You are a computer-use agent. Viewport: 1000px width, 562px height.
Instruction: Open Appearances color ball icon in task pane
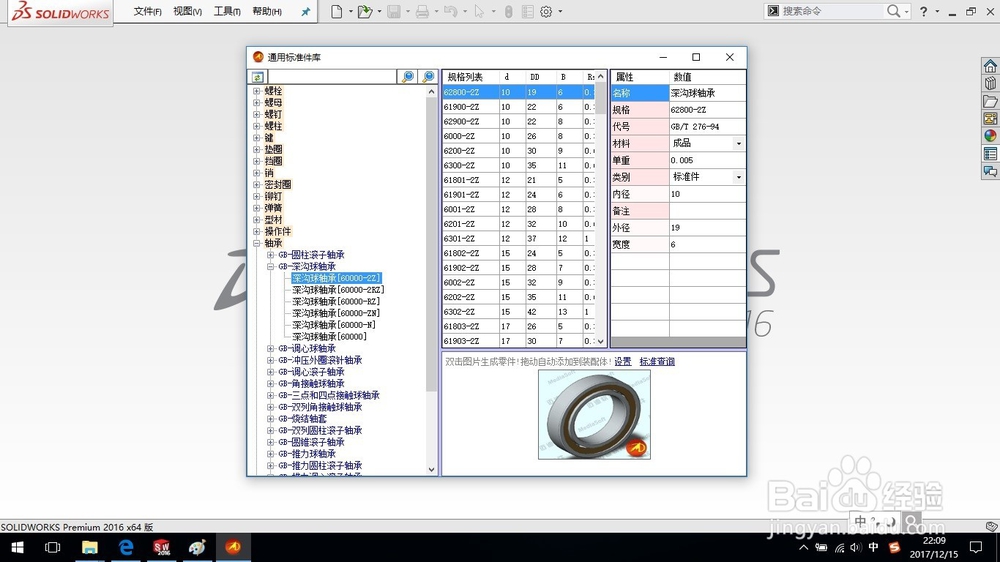tap(990, 136)
